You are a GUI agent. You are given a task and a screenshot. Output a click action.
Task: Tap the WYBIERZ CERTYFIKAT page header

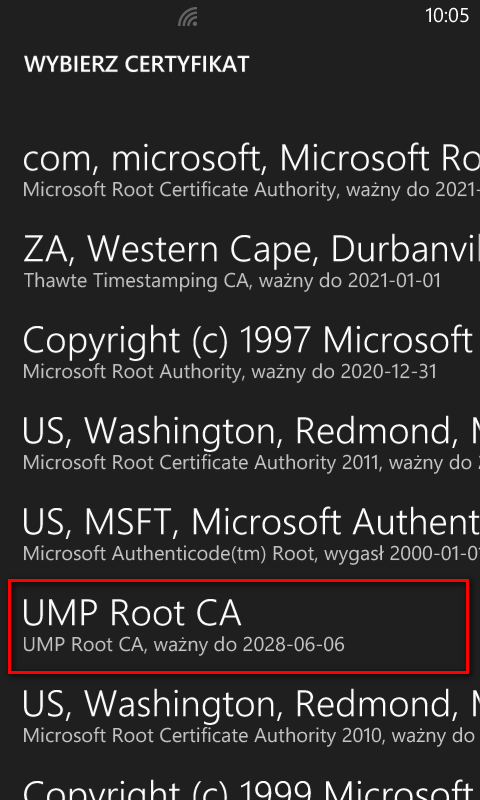pyautogui.click(x=137, y=64)
